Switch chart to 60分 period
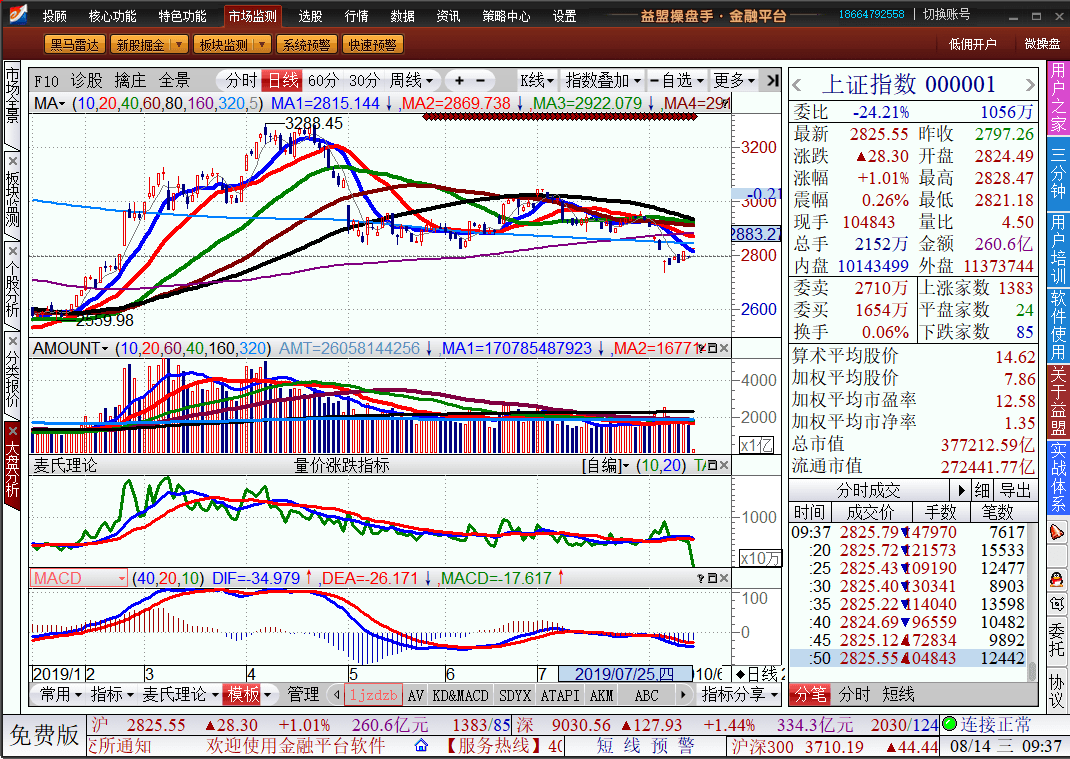Image resolution: width=1070 pixels, height=759 pixels. (x=323, y=81)
